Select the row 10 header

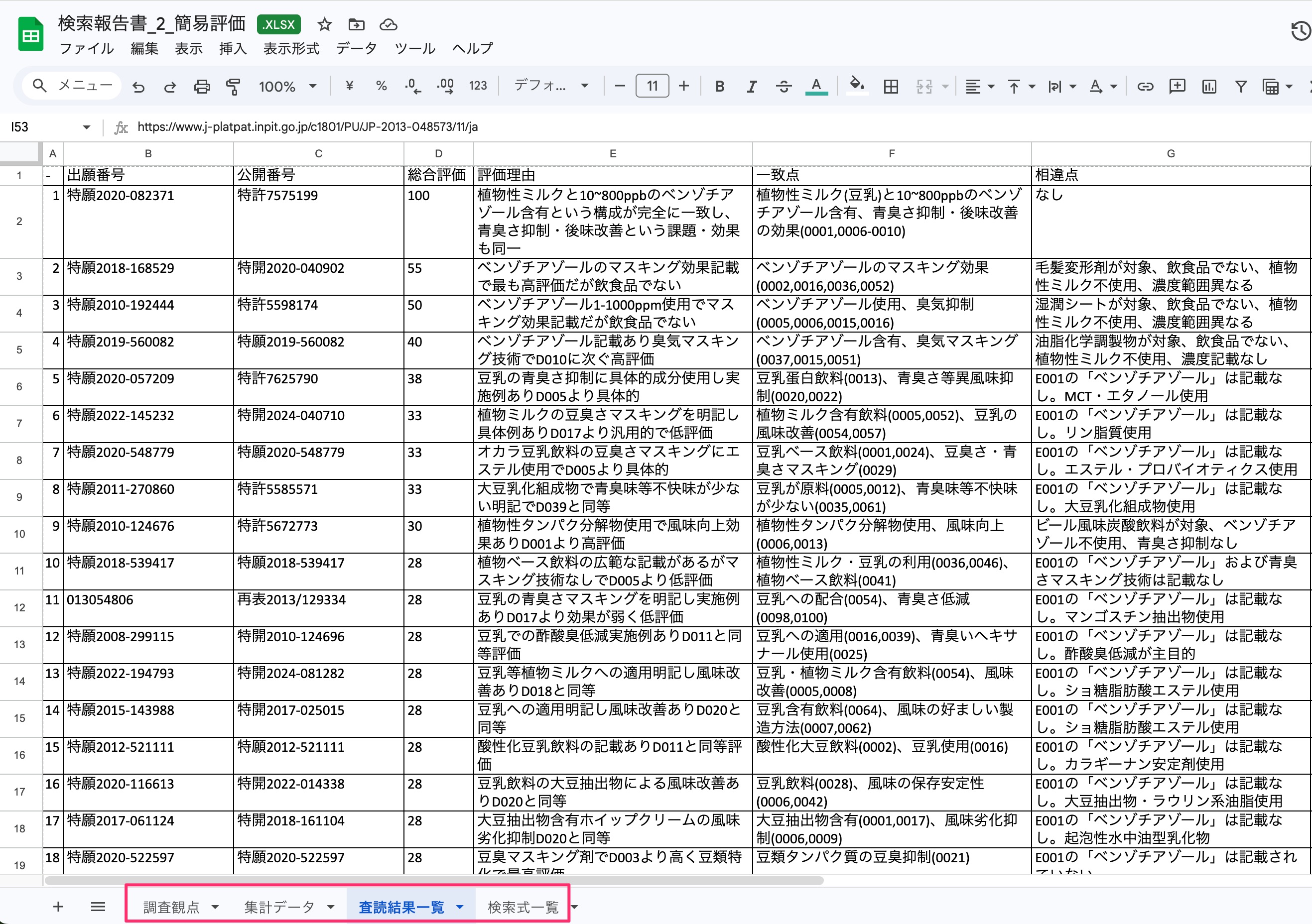click(x=20, y=534)
